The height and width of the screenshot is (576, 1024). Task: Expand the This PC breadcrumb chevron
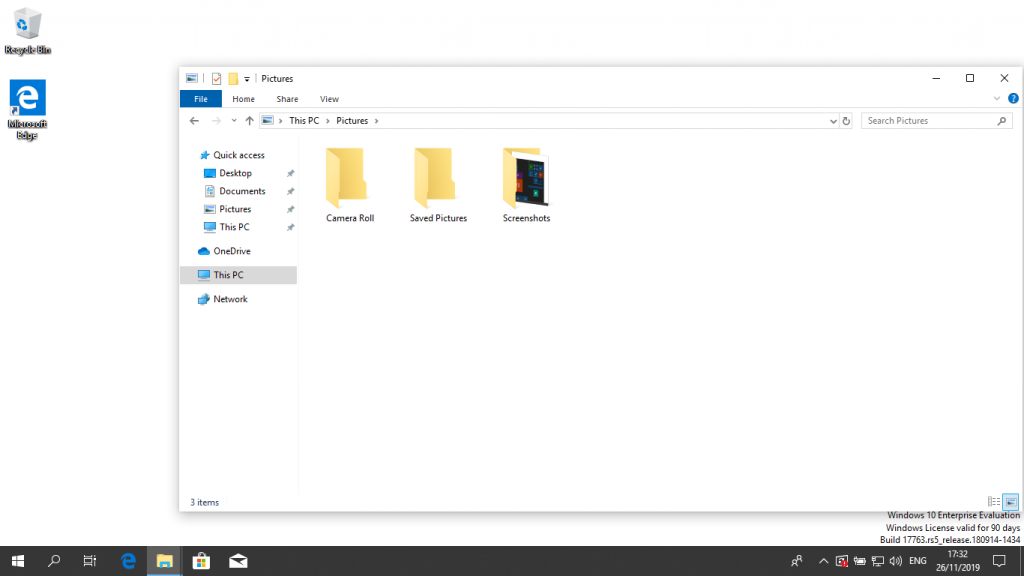[328, 121]
